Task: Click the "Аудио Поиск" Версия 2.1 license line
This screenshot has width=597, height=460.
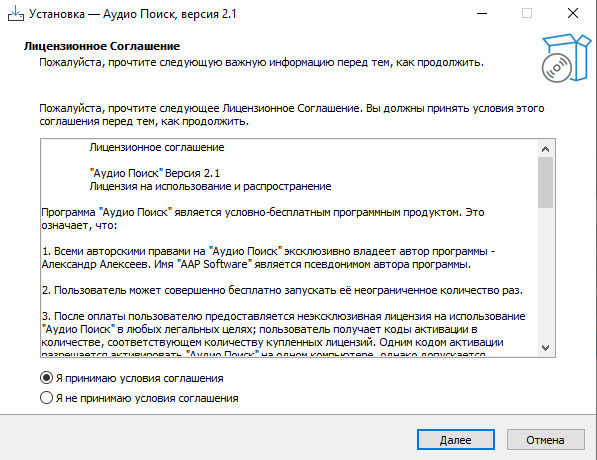Action: pos(155,173)
